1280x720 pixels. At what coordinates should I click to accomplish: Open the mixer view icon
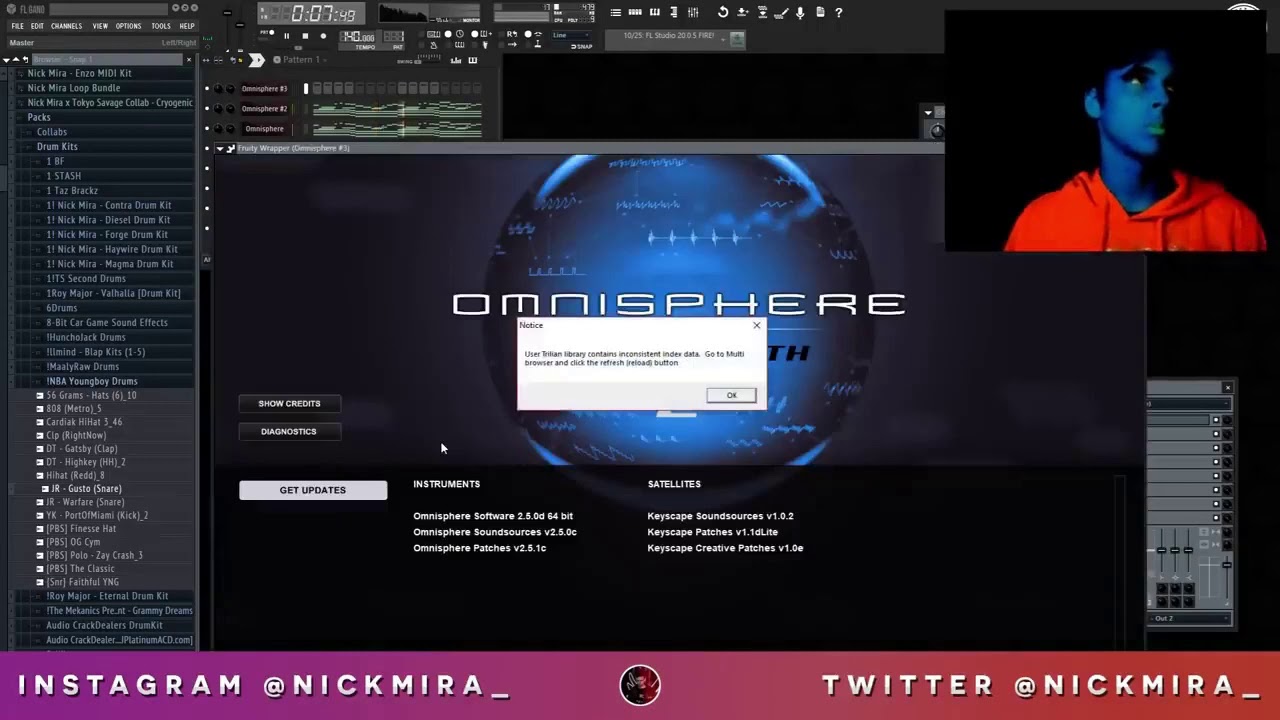693,12
